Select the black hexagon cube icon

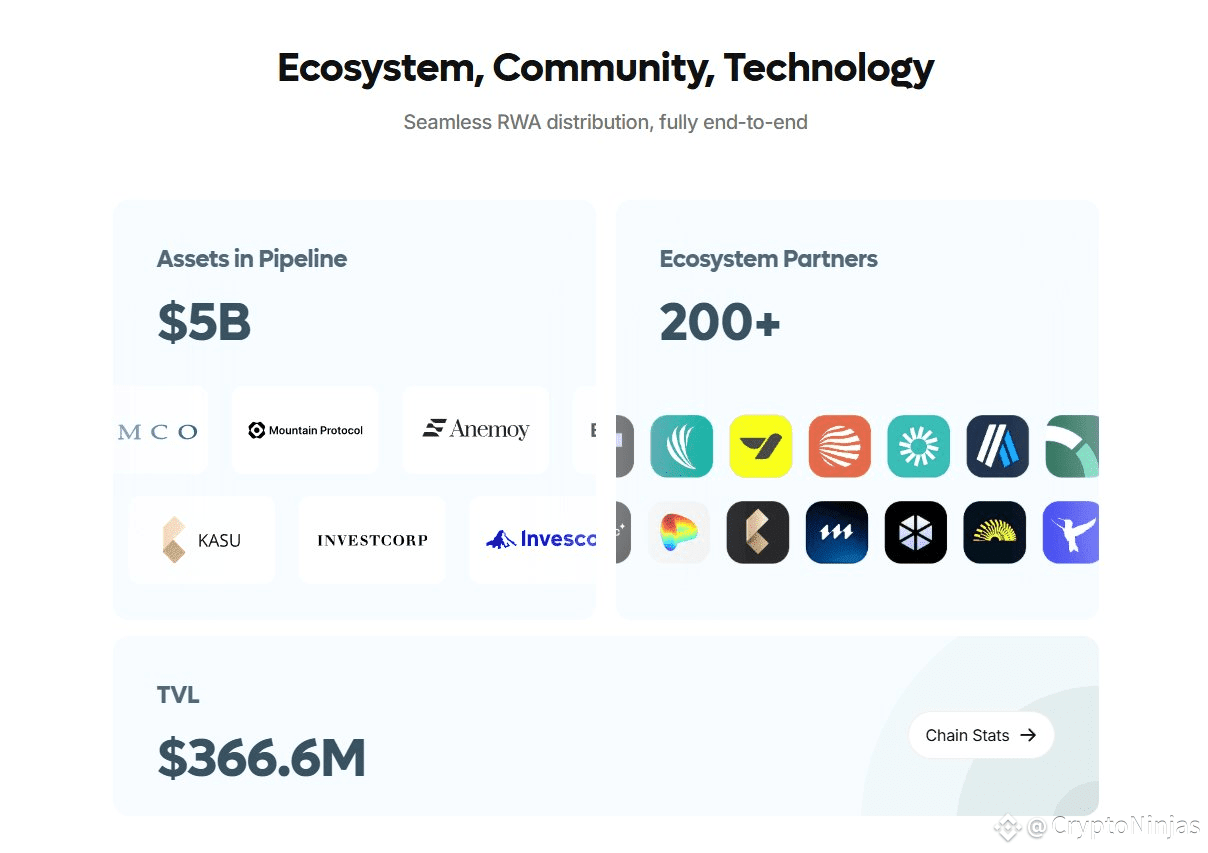(916, 532)
